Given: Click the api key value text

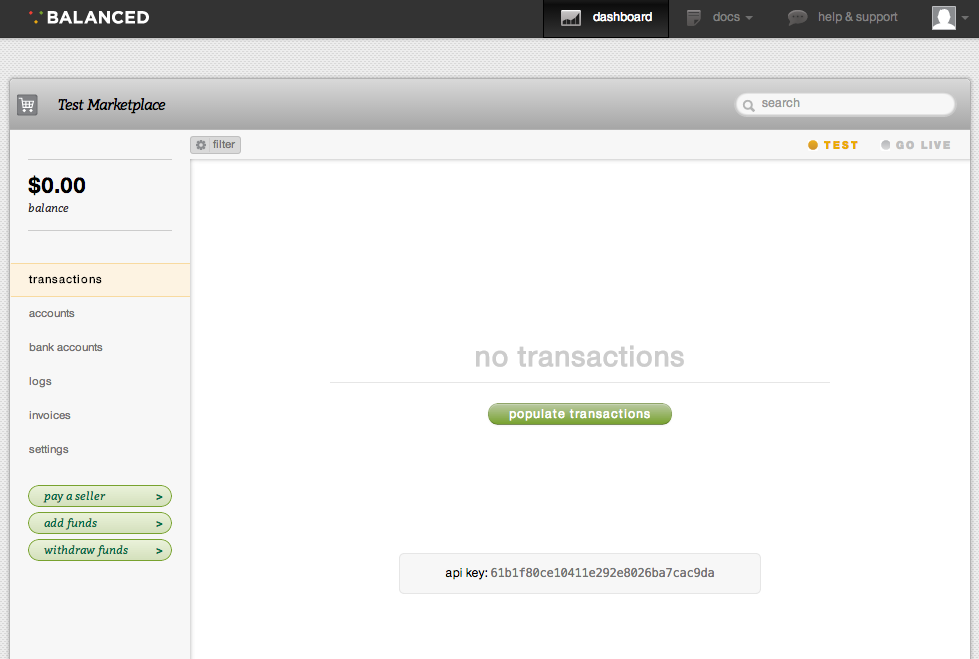Looking at the screenshot, I should [602, 573].
